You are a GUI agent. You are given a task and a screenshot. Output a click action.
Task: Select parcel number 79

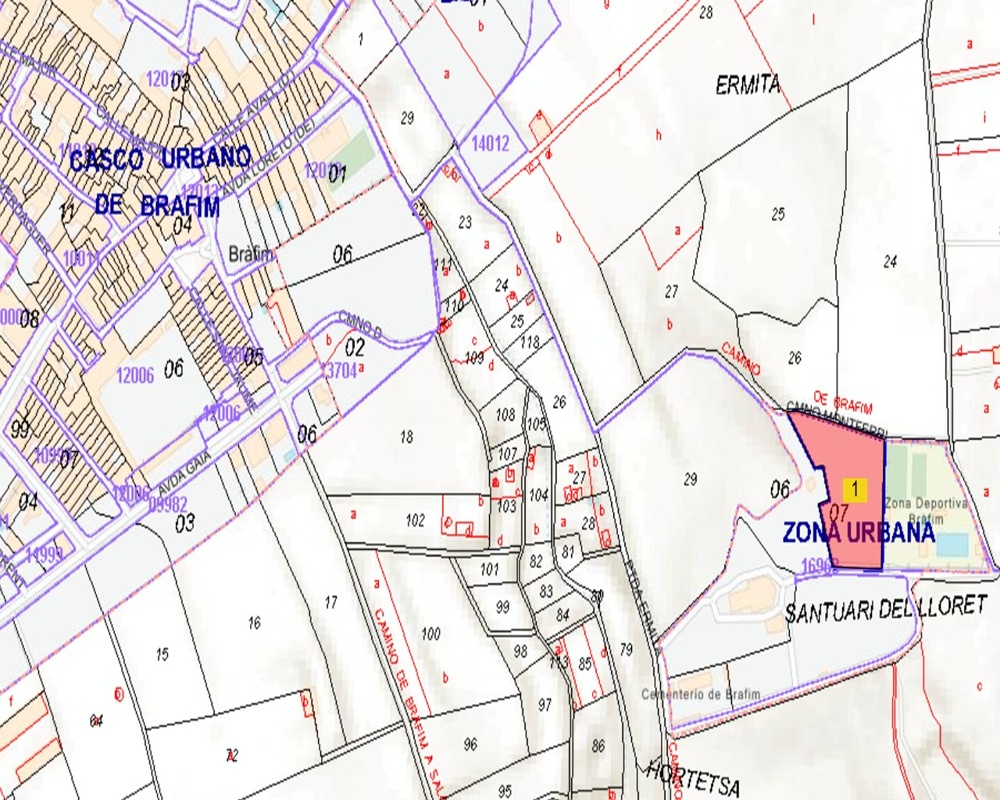(626, 649)
